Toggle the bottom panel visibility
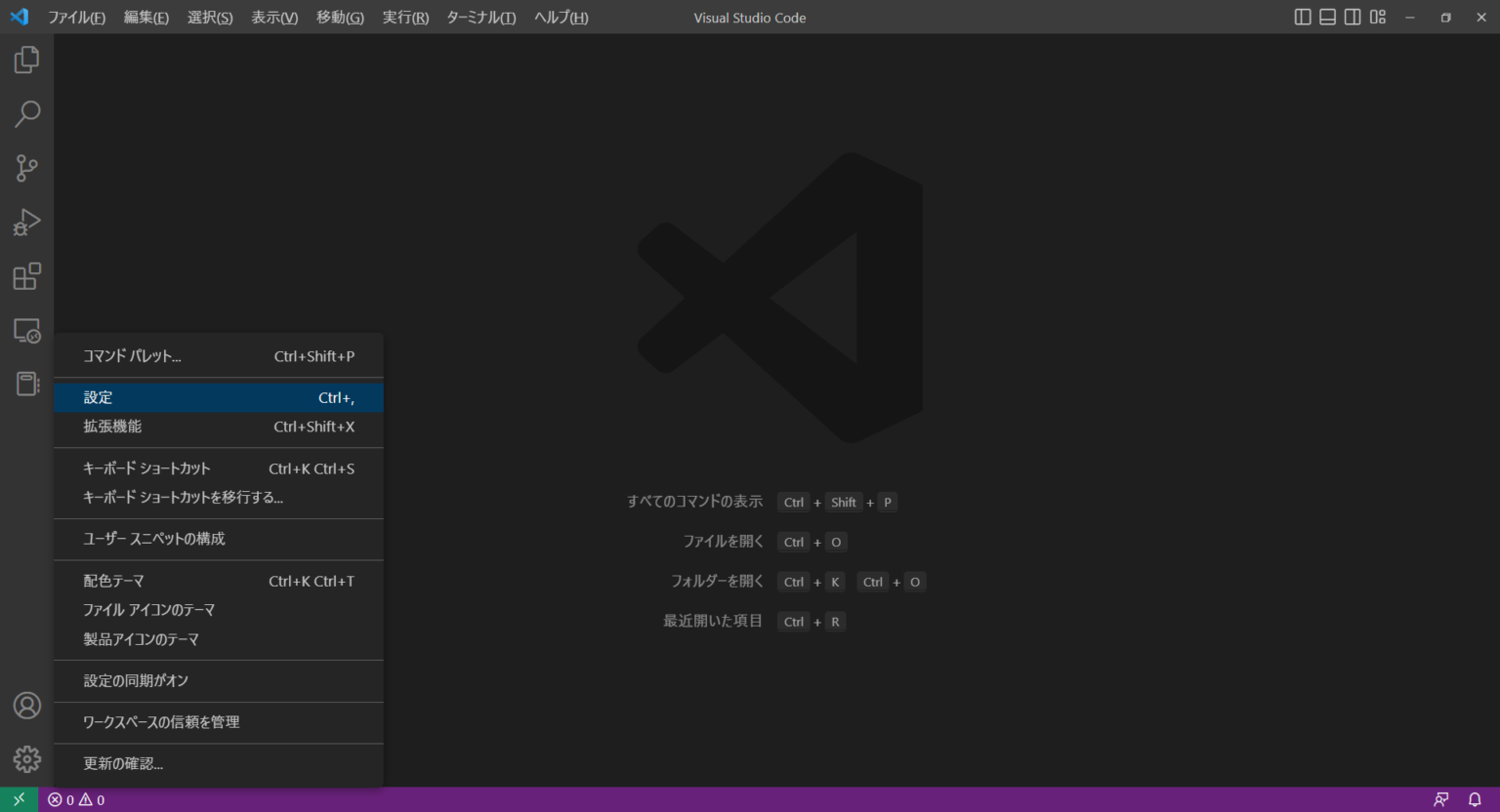 (1326, 17)
